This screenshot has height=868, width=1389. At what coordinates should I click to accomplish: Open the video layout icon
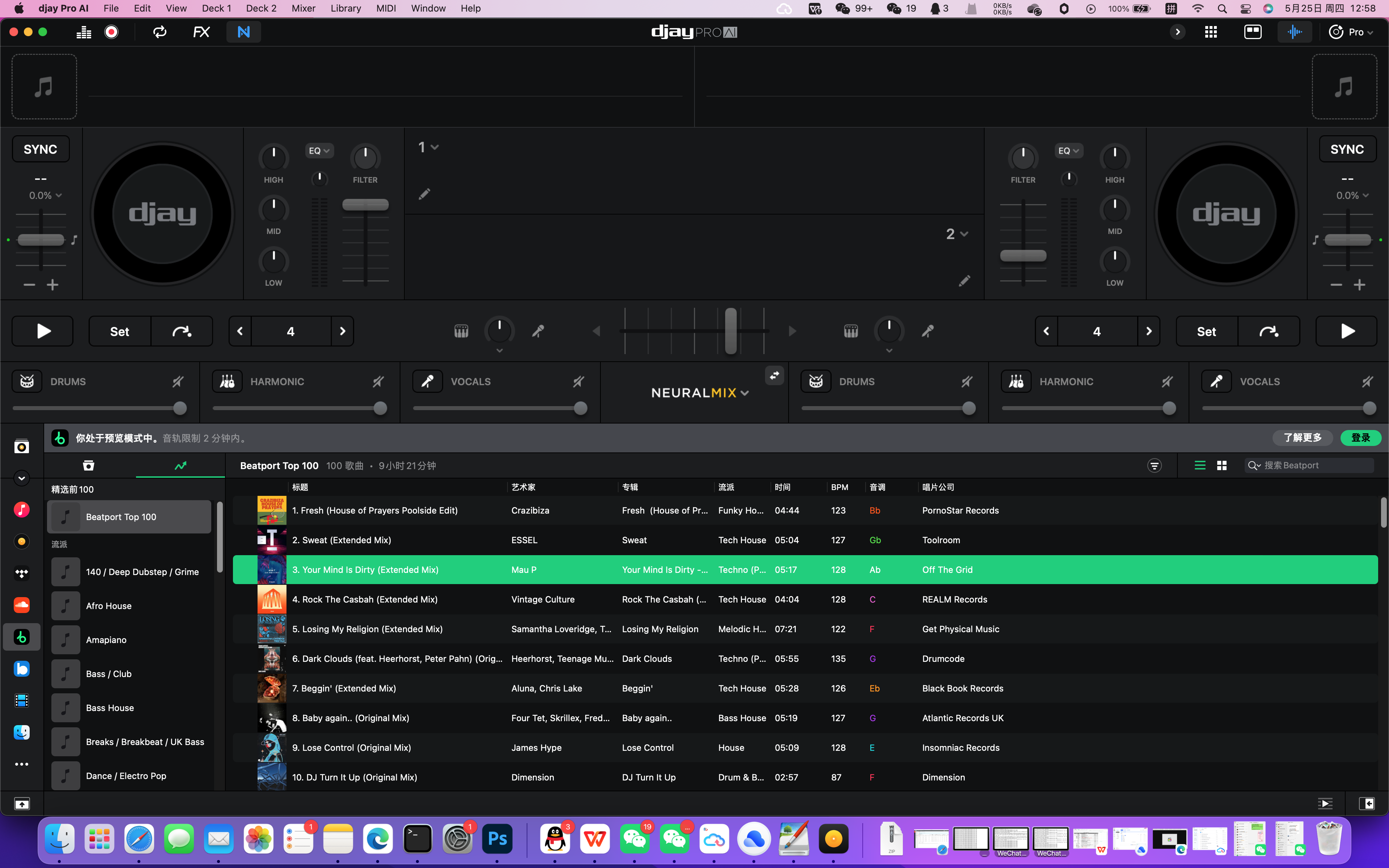pyautogui.click(x=1252, y=32)
